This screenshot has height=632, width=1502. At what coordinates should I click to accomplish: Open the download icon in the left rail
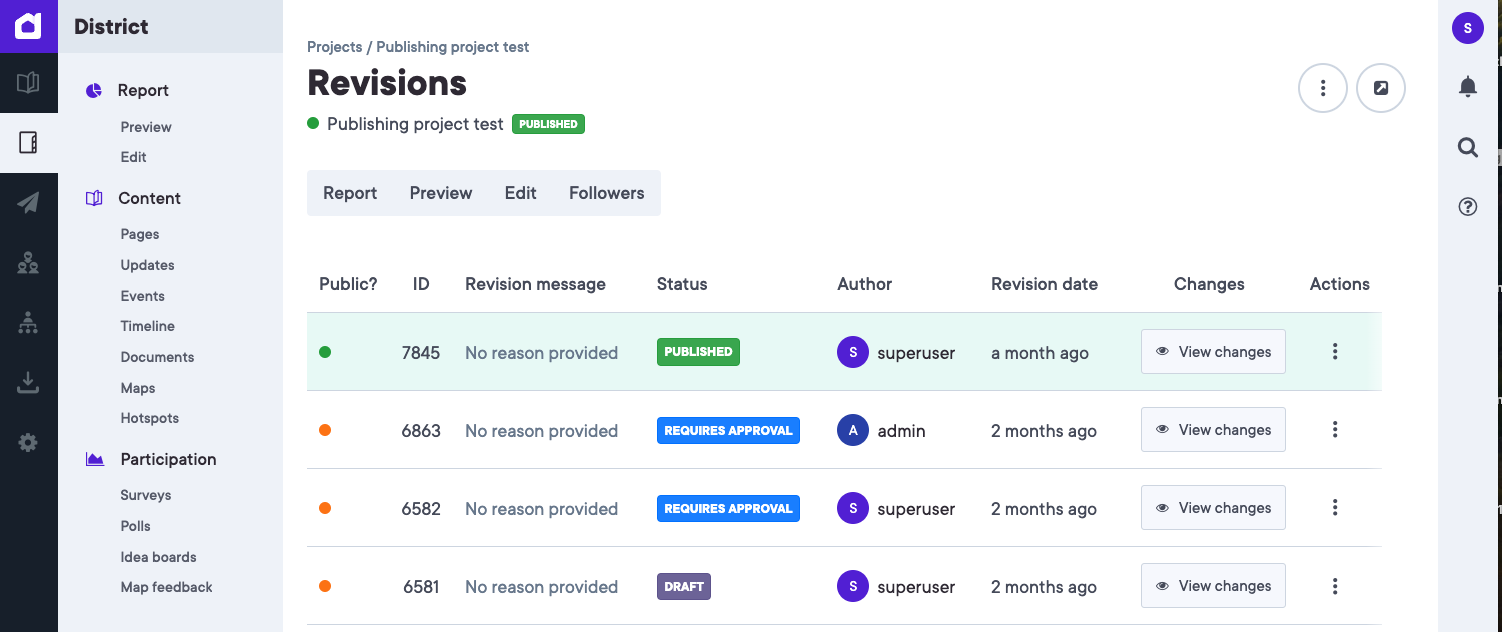pos(28,382)
